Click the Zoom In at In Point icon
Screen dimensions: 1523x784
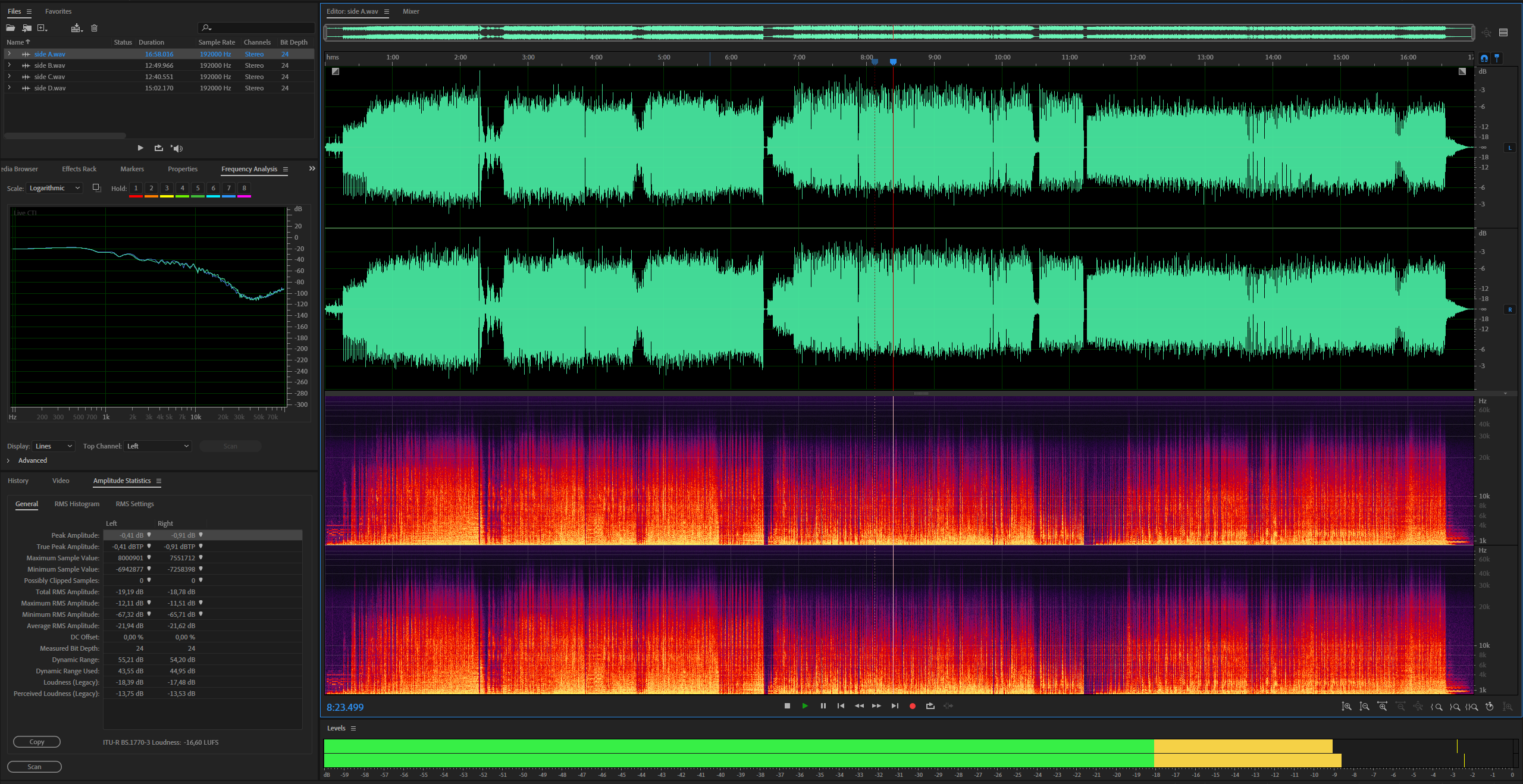coord(1437,707)
